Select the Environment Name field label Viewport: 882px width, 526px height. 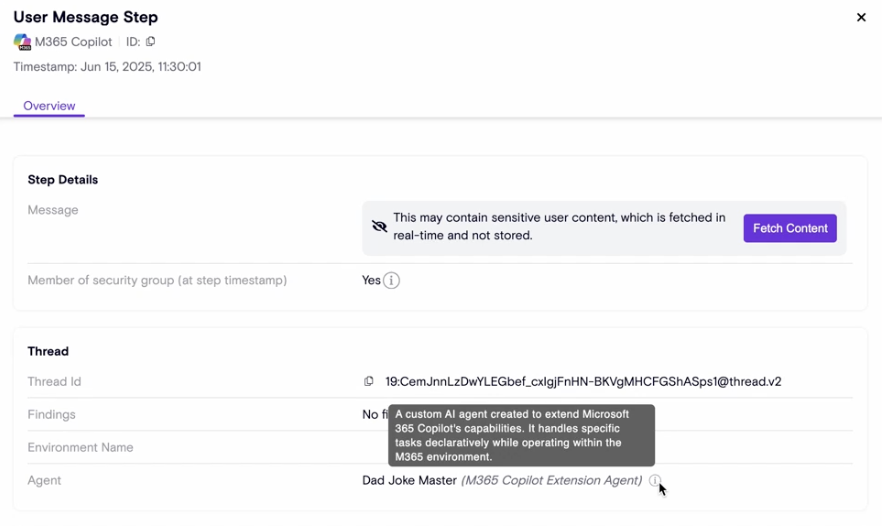tap(80, 448)
